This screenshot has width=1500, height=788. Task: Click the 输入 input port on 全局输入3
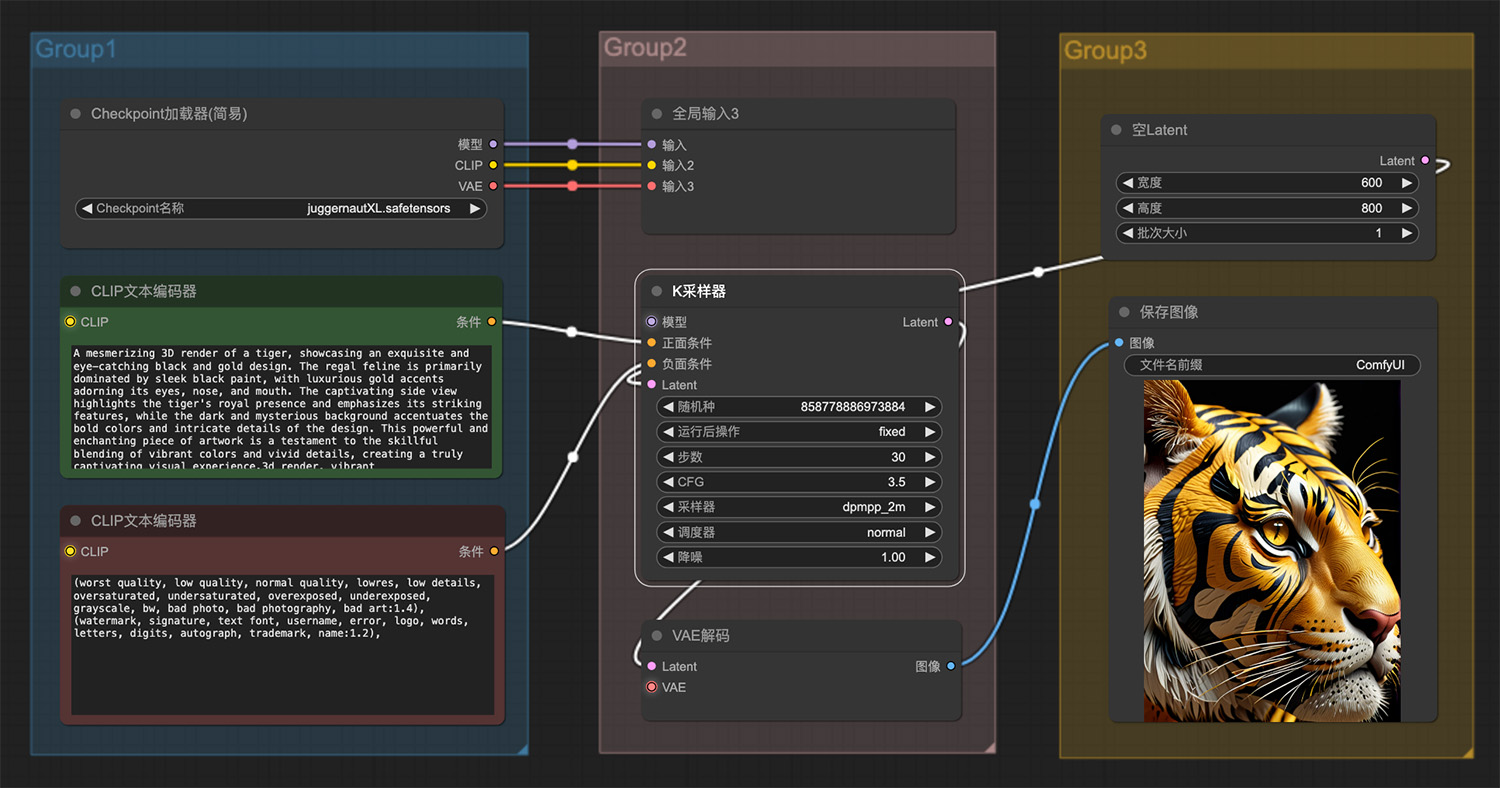(652, 144)
